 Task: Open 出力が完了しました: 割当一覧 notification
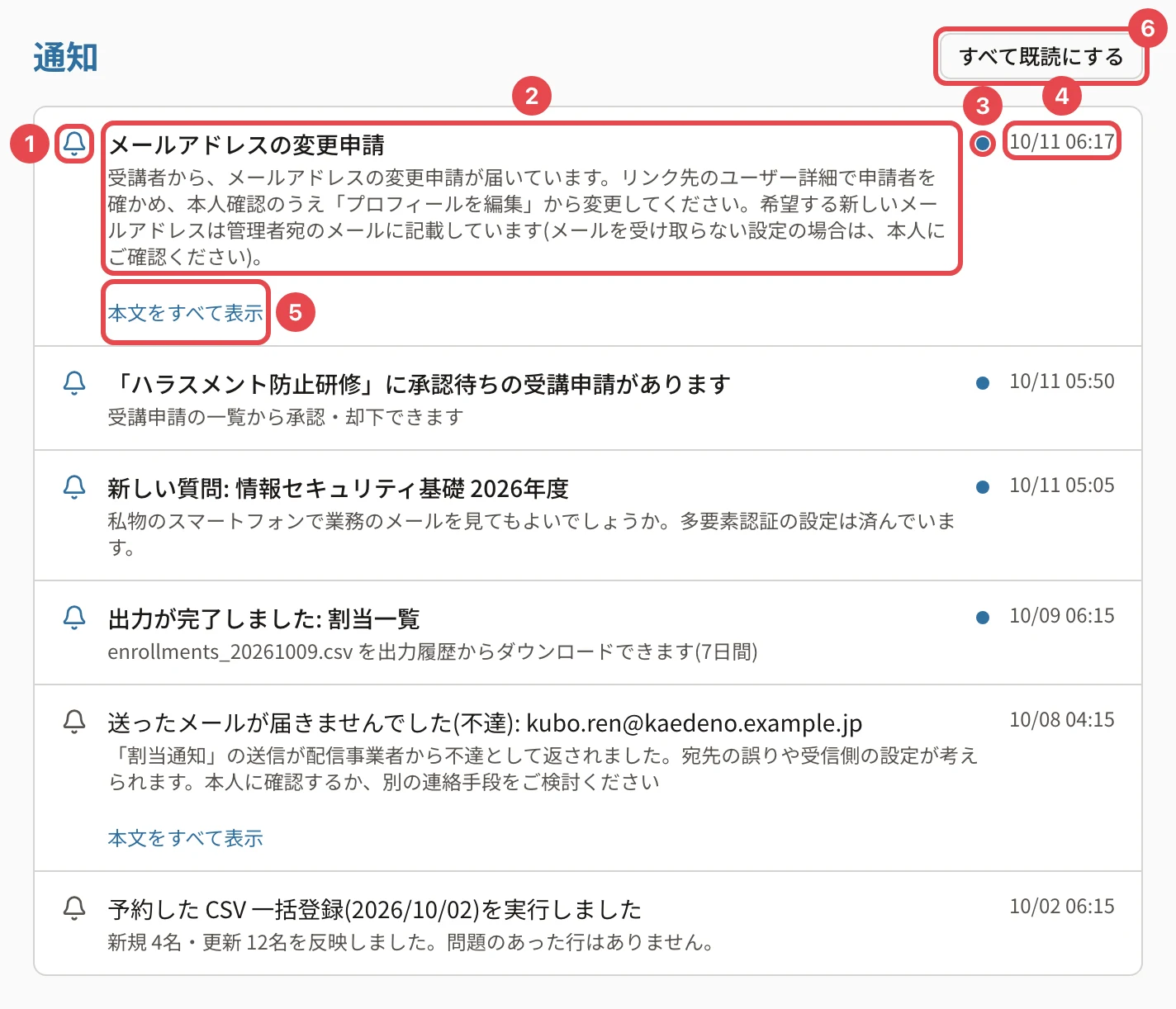pos(264,619)
